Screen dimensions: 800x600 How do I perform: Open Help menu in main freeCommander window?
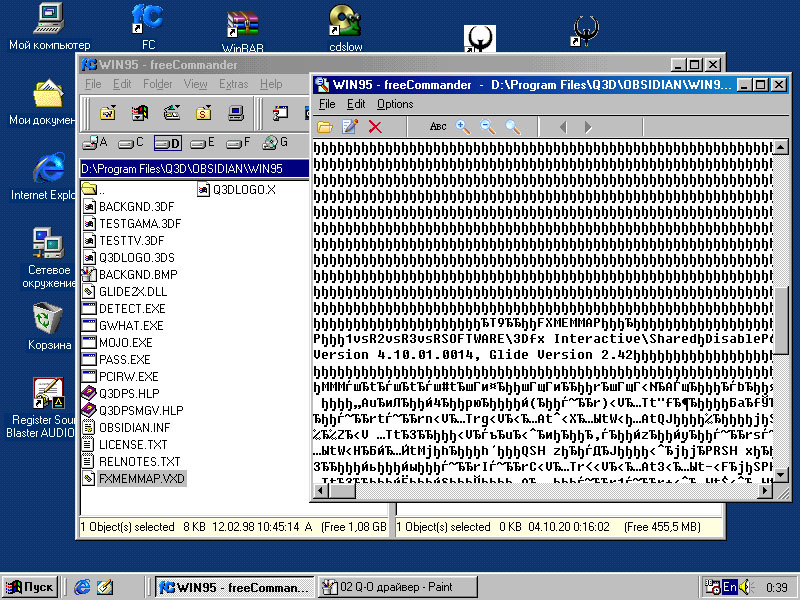[271, 84]
